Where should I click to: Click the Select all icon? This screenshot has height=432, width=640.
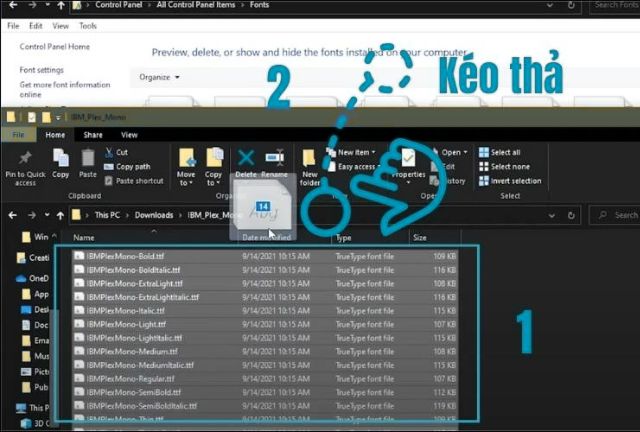click(x=485, y=152)
